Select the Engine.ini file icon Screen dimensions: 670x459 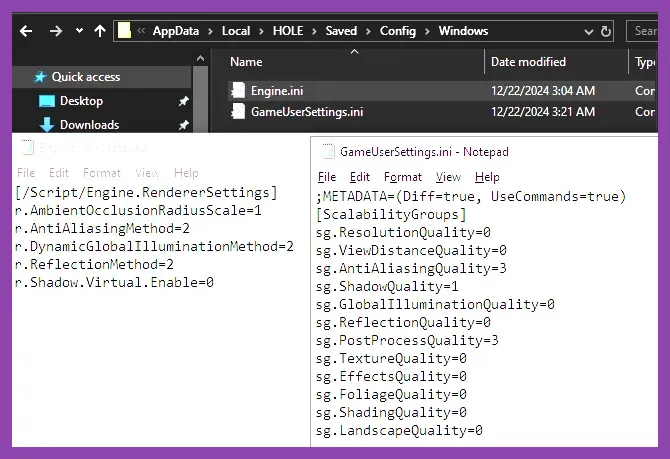click(238, 91)
